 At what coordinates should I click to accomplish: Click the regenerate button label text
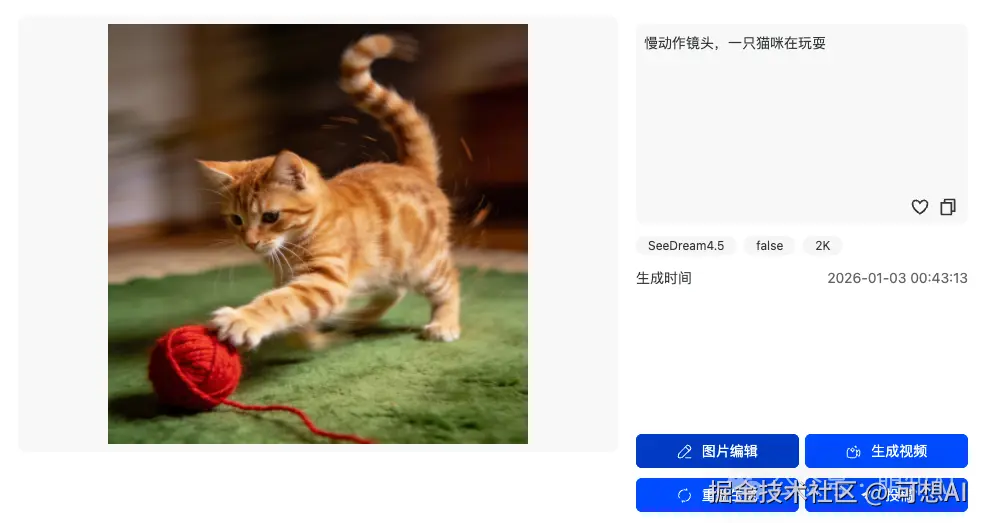[729, 495]
